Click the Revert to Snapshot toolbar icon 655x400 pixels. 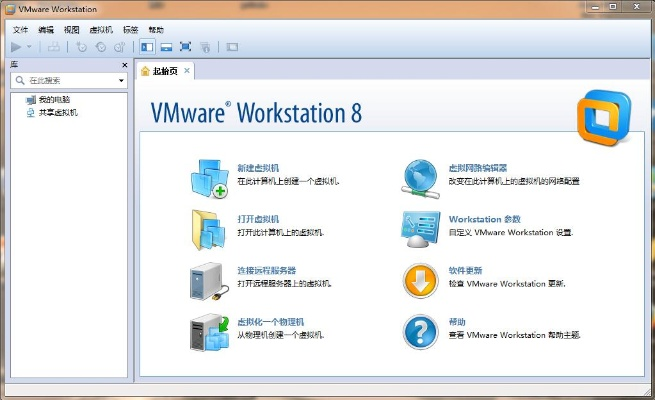coord(101,47)
